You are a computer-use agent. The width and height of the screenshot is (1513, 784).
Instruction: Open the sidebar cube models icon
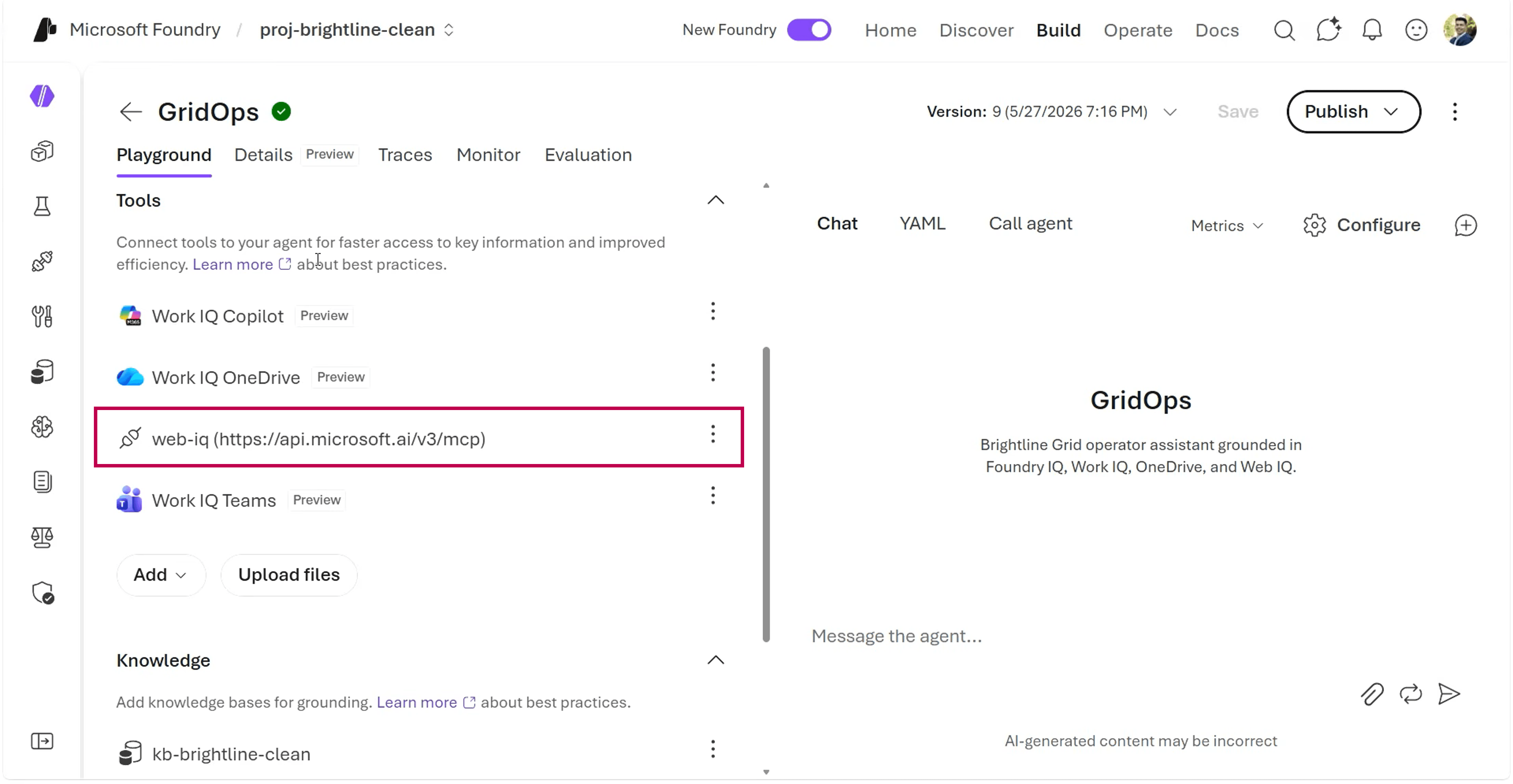[42, 152]
